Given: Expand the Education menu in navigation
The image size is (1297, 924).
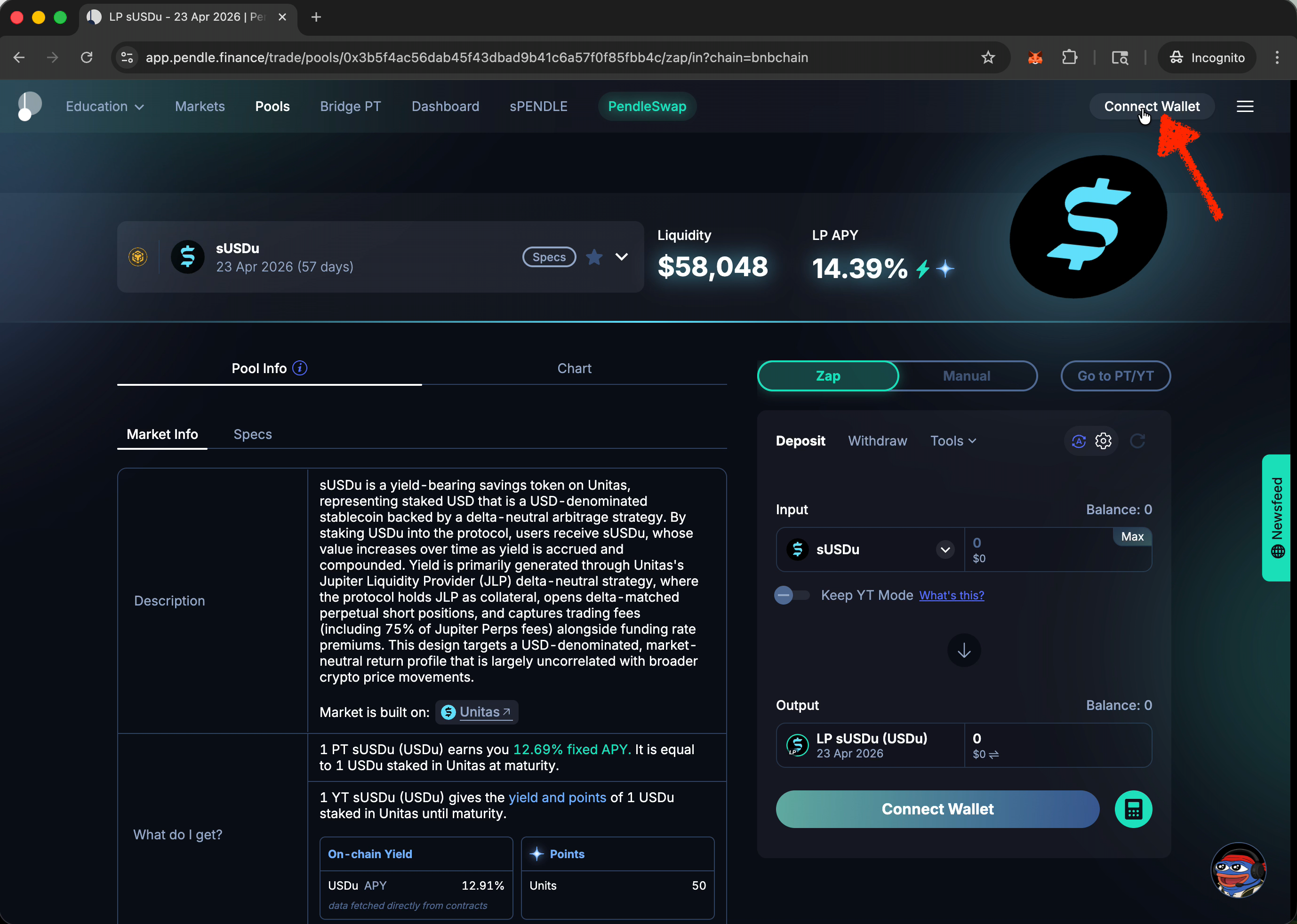Looking at the screenshot, I should pyautogui.click(x=105, y=106).
